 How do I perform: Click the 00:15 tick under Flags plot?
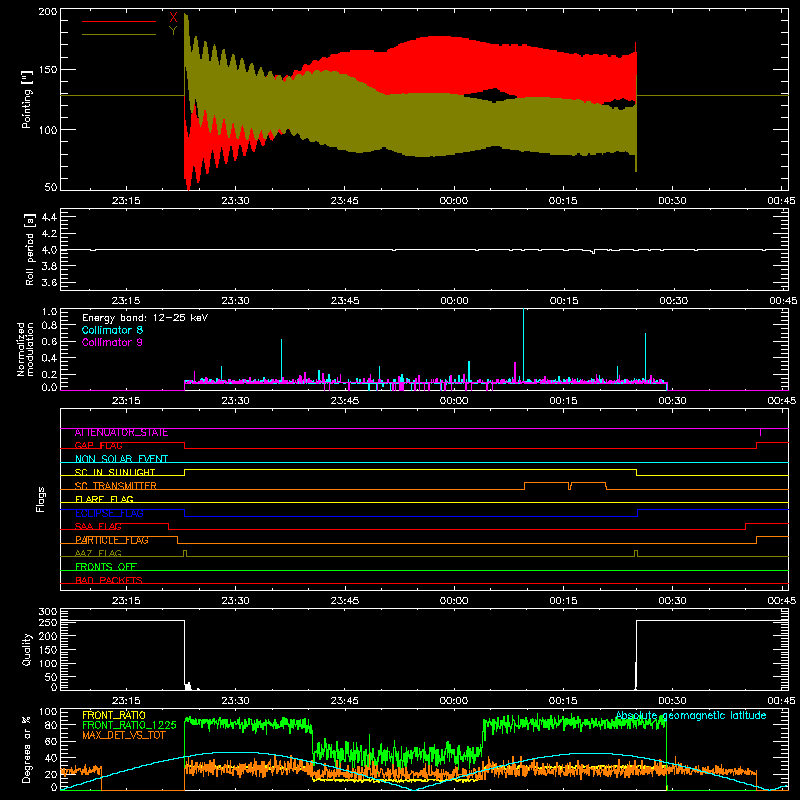click(563, 601)
